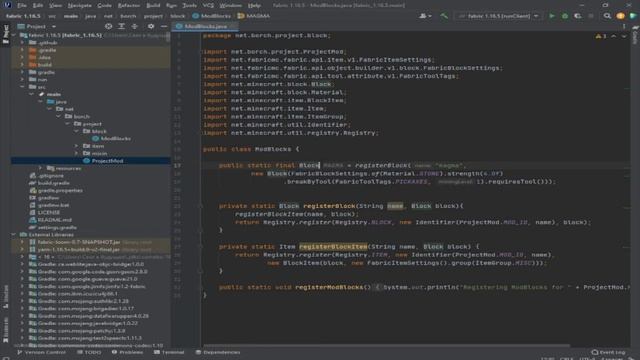Image resolution: width=640 pixels, height=360 pixels.
Task: Expand the mixin package
Action: (x=76, y=153)
